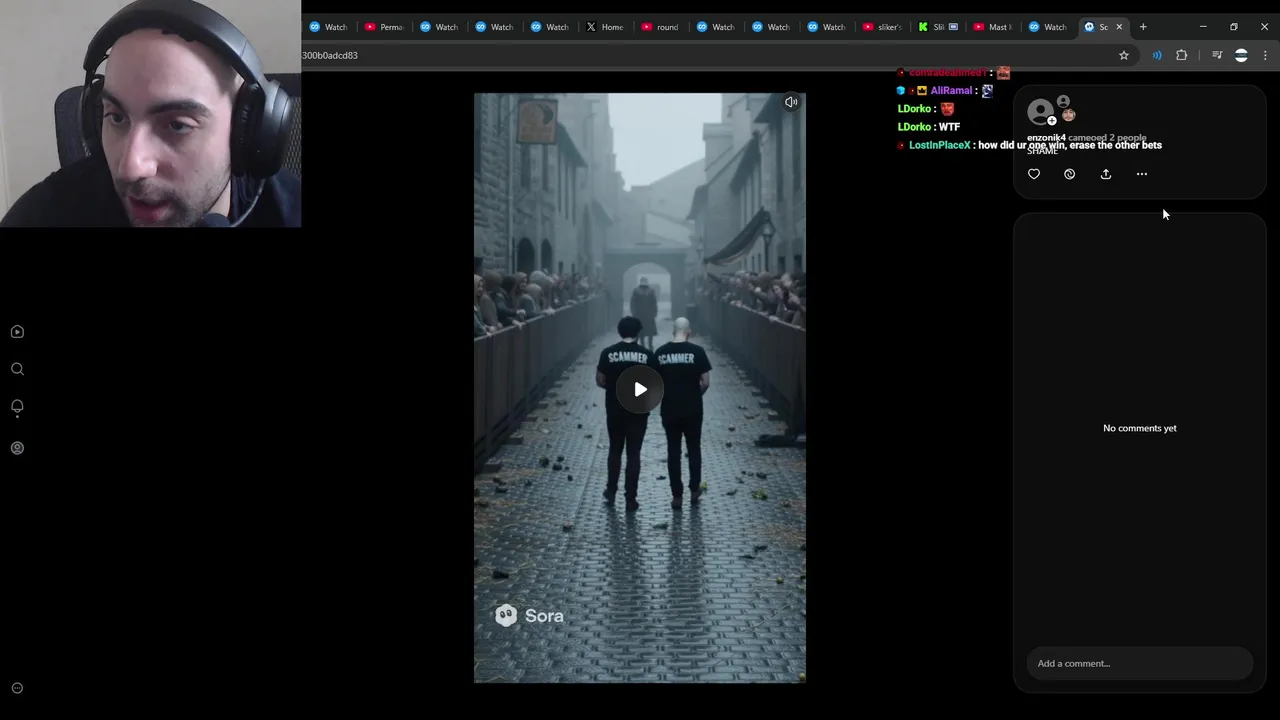1280x720 pixels.
Task: Click the 'LDorko : WTF' chat message
Action: [929, 127]
